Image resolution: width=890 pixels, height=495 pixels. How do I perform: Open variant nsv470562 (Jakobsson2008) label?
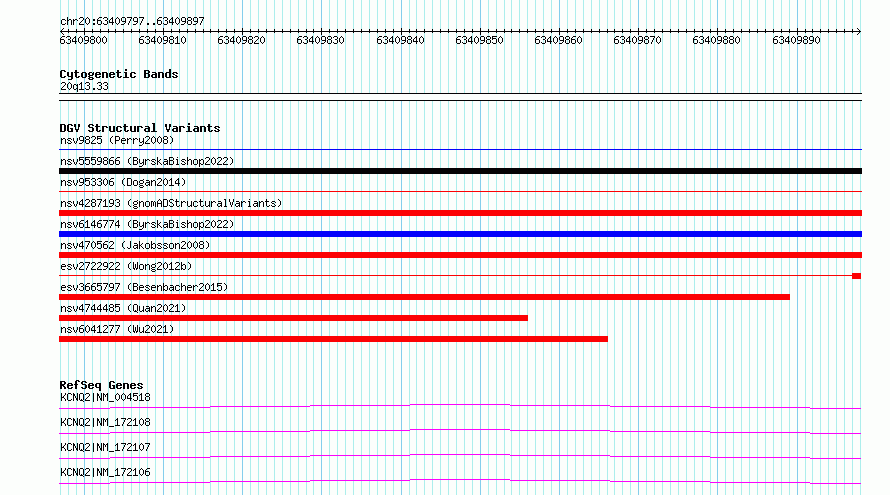135,245
